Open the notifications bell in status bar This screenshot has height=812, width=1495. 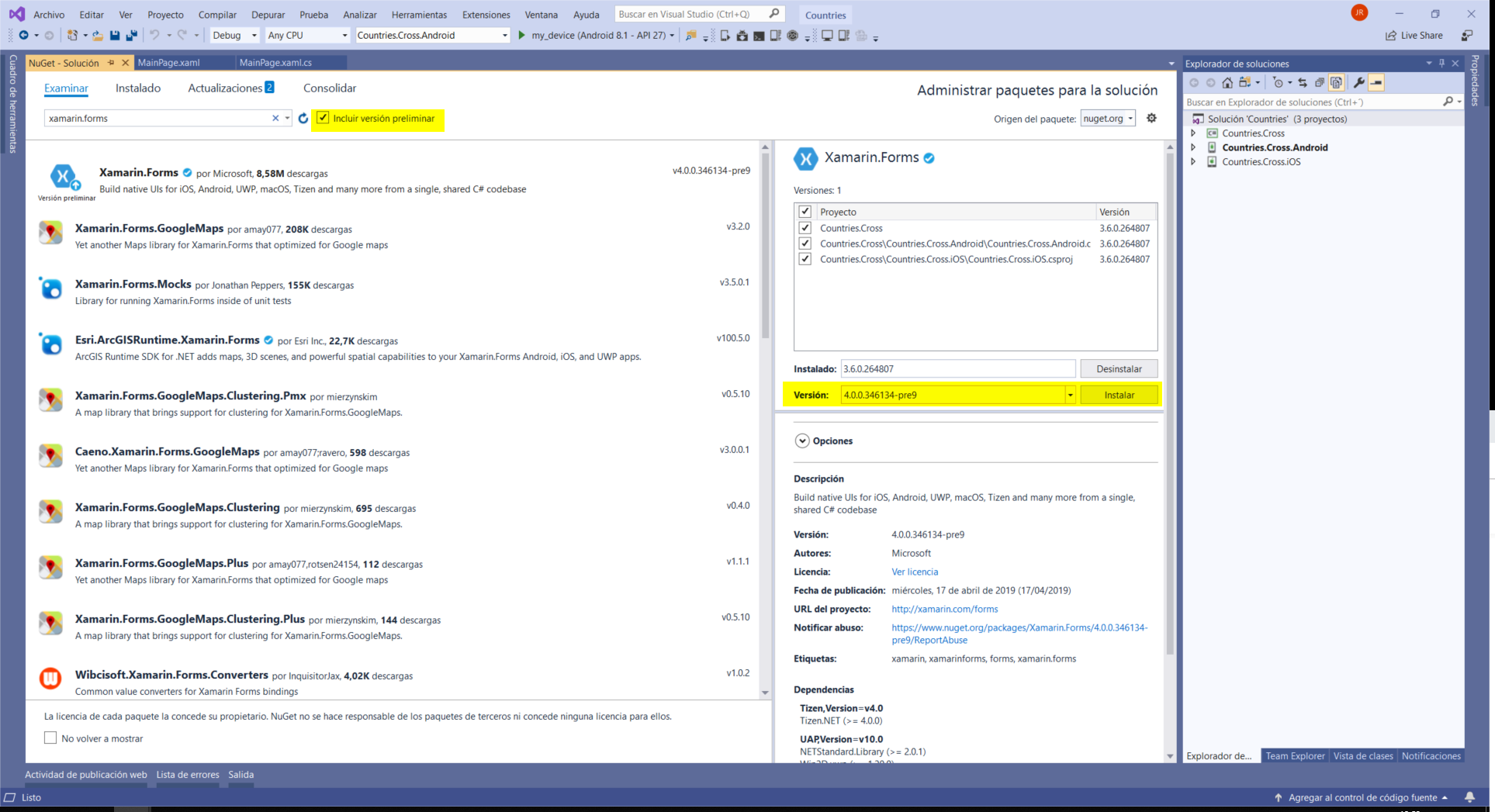1469,797
